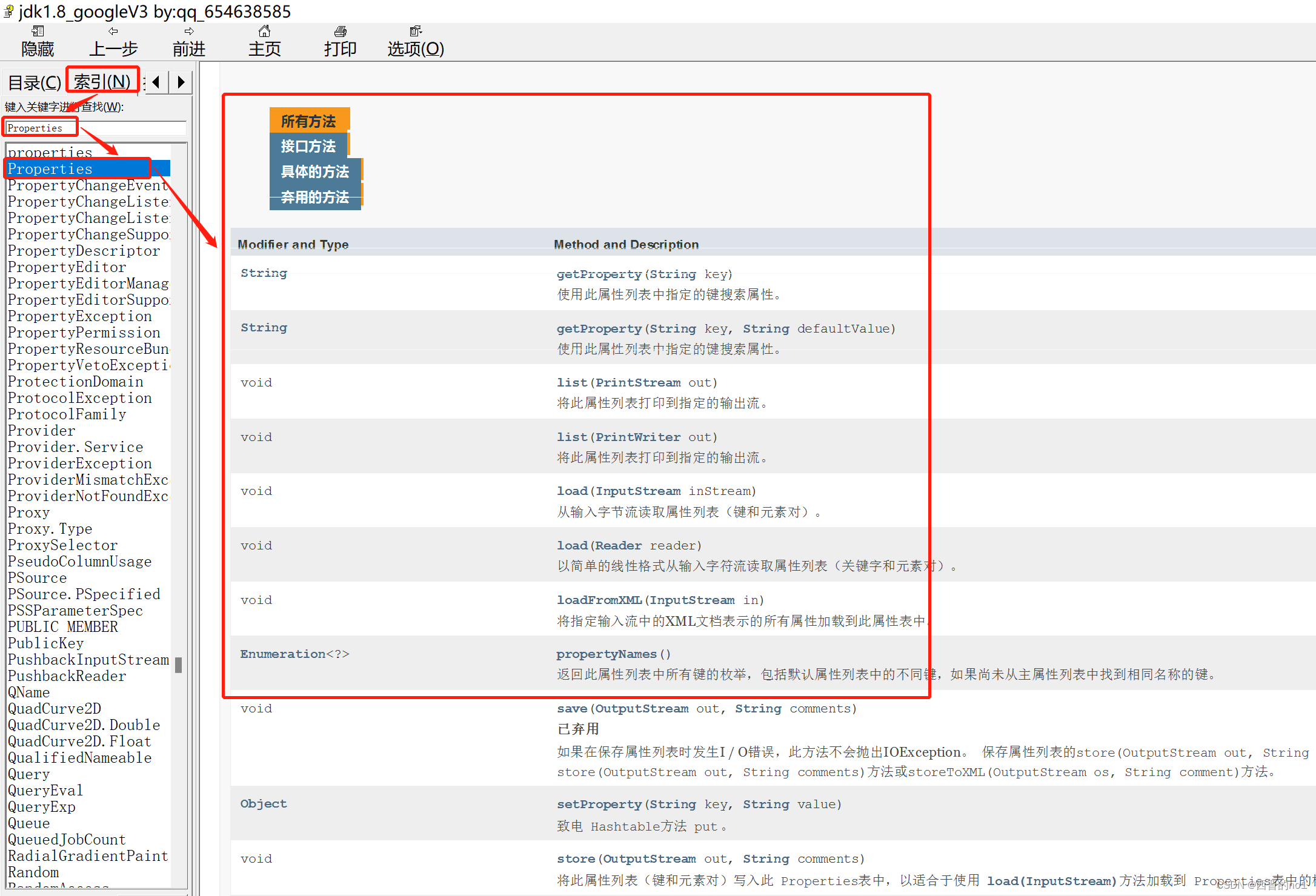Select Provider.Service in the index list

[76, 446]
